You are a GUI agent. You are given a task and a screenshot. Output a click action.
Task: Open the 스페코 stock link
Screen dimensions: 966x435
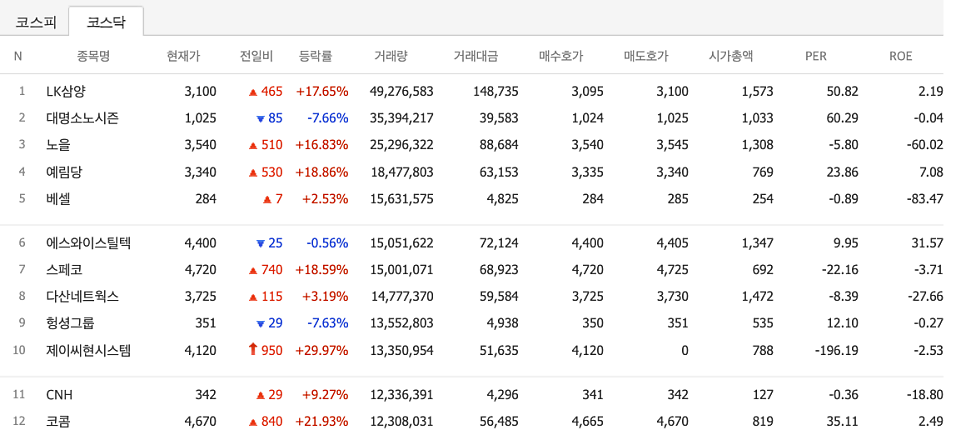coord(64,270)
